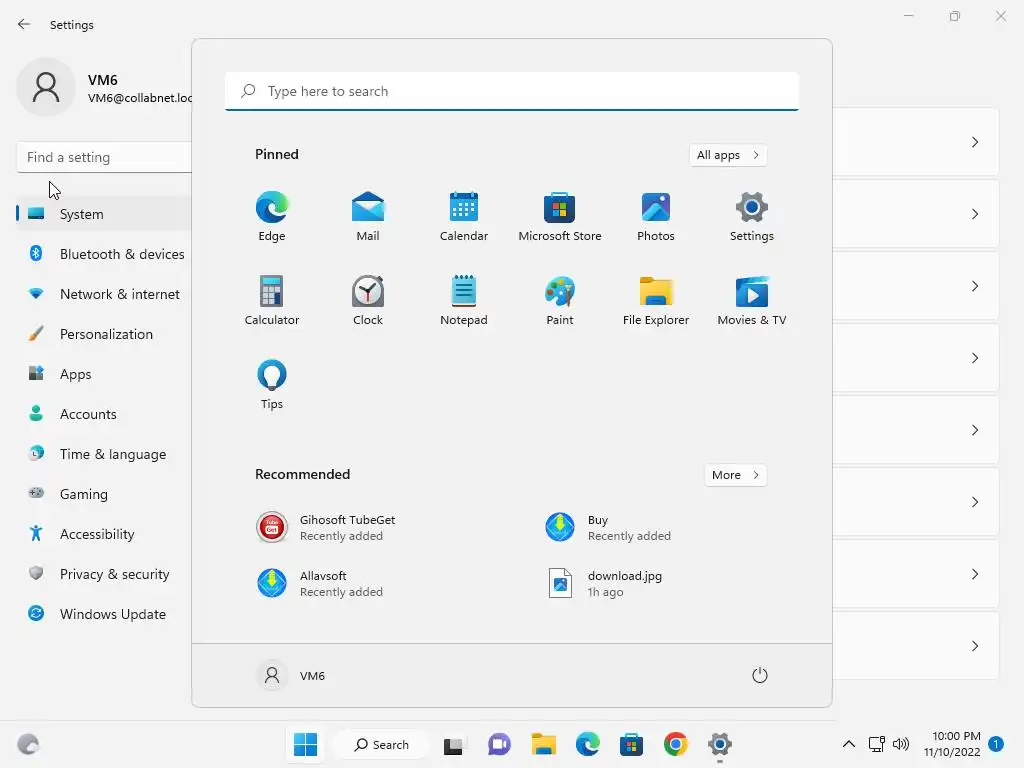Open Privacy & security settings
Screen dimensions: 1024x768
pyautogui.click(x=104, y=574)
